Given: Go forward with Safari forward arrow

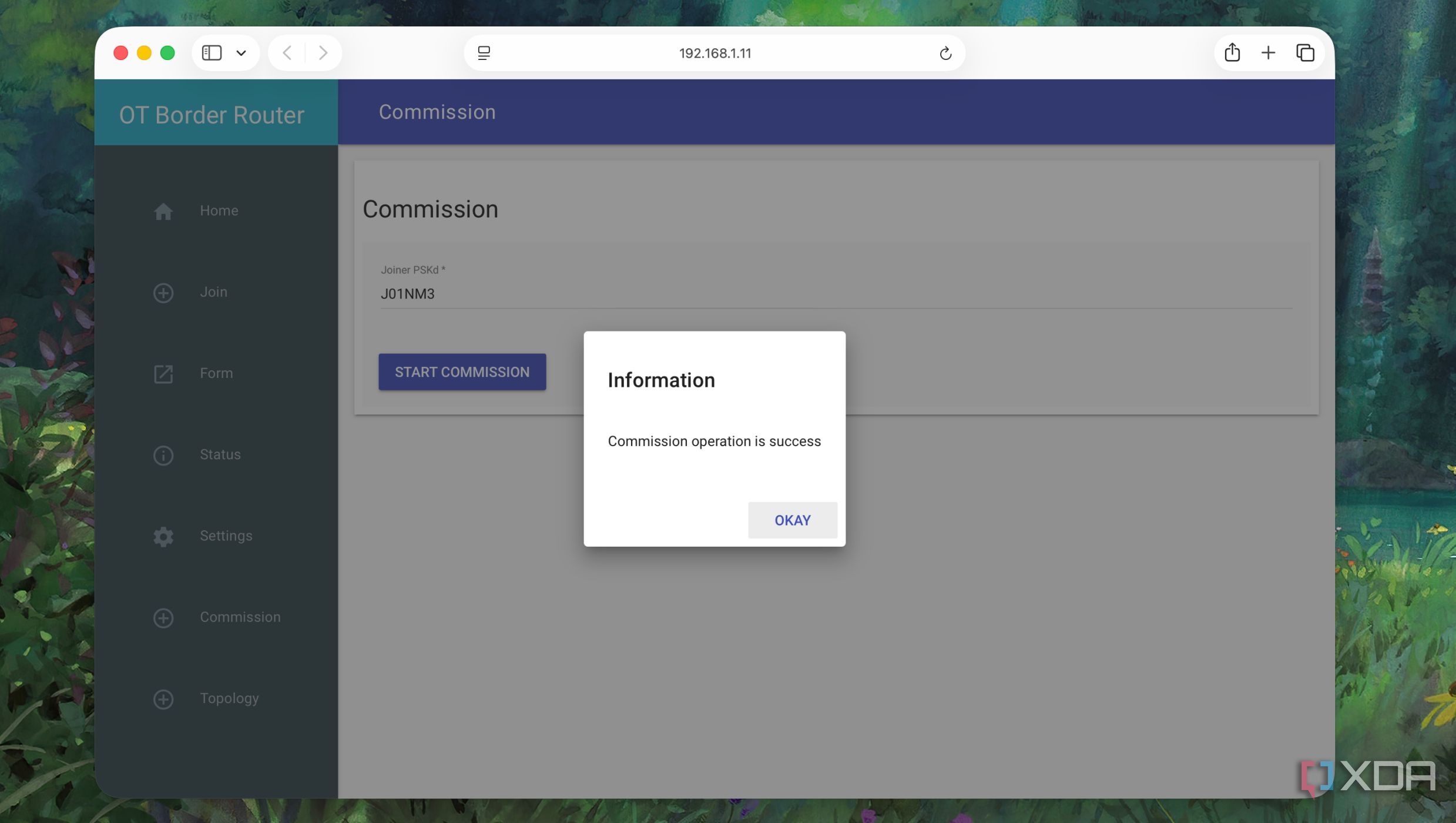Looking at the screenshot, I should pyautogui.click(x=323, y=53).
